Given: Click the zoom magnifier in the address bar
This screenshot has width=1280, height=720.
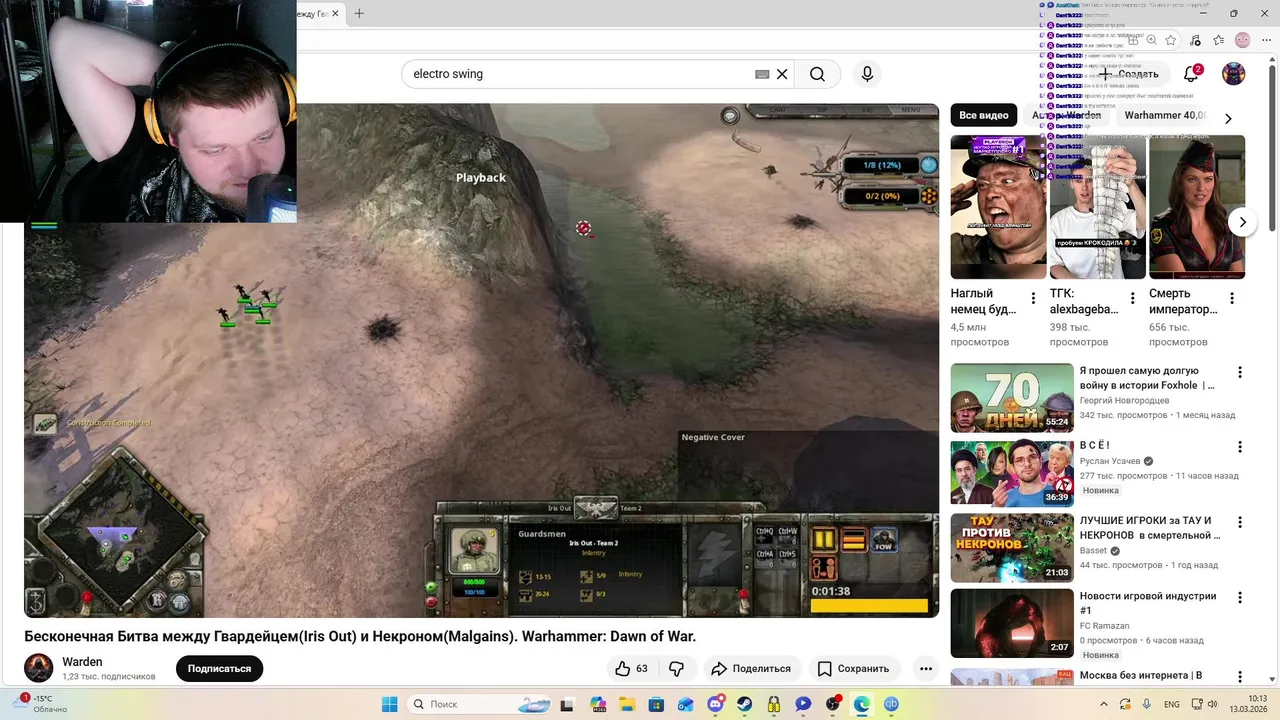Looking at the screenshot, I should [x=1151, y=40].
